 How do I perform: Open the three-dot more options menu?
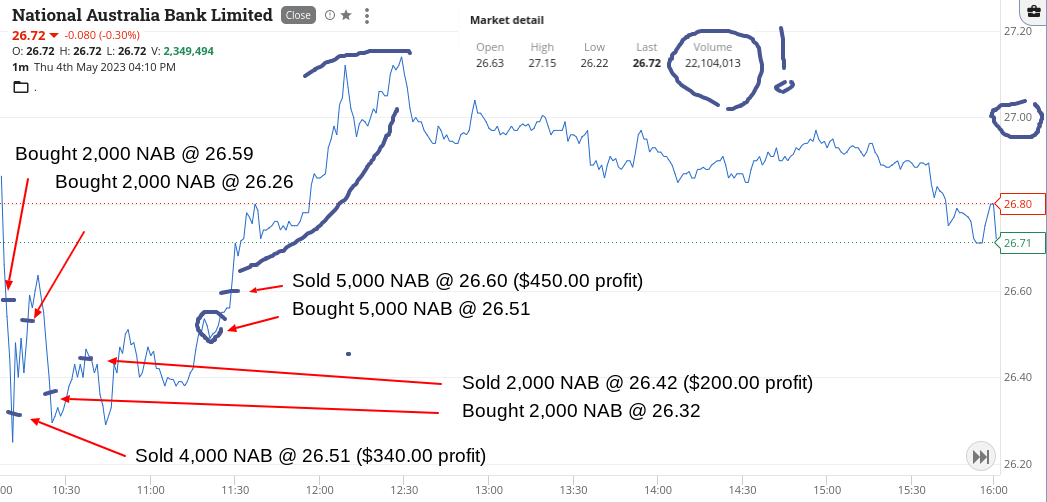[x=368, y=15]
